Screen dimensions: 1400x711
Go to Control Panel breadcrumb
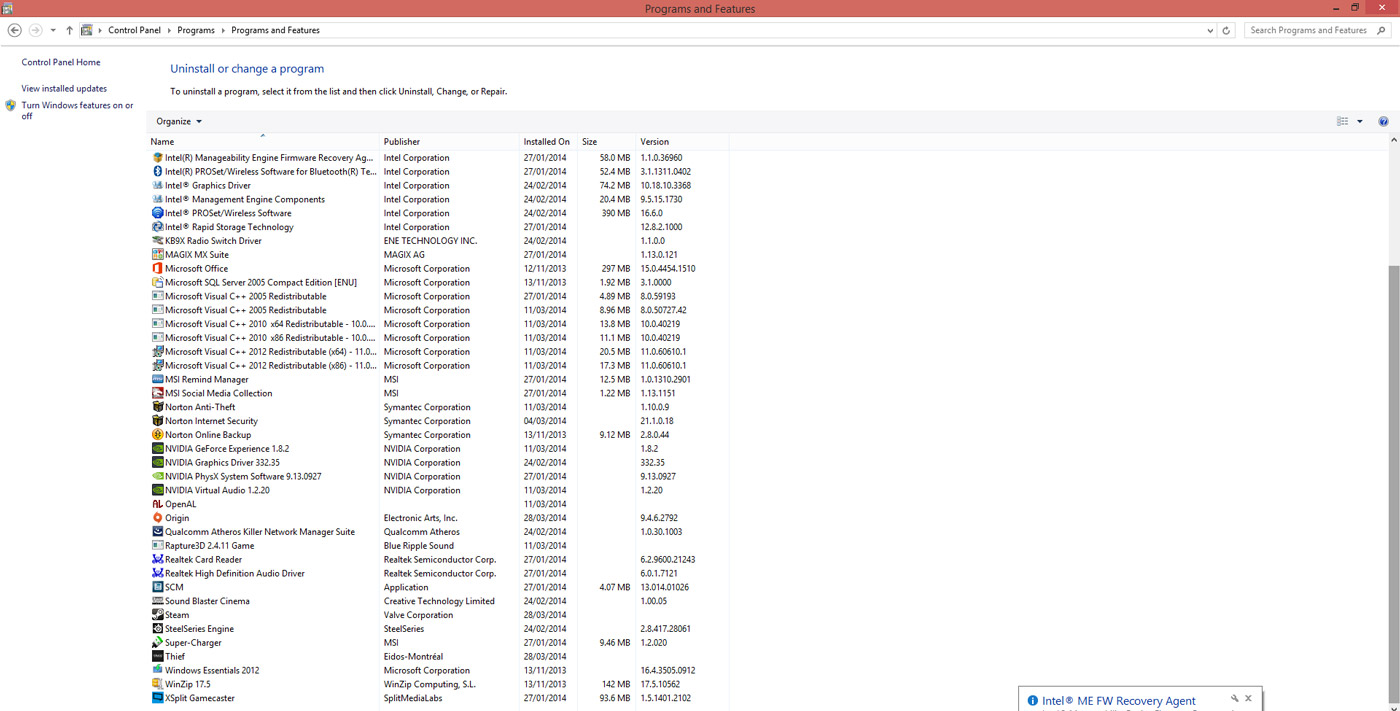pos(134,30)
